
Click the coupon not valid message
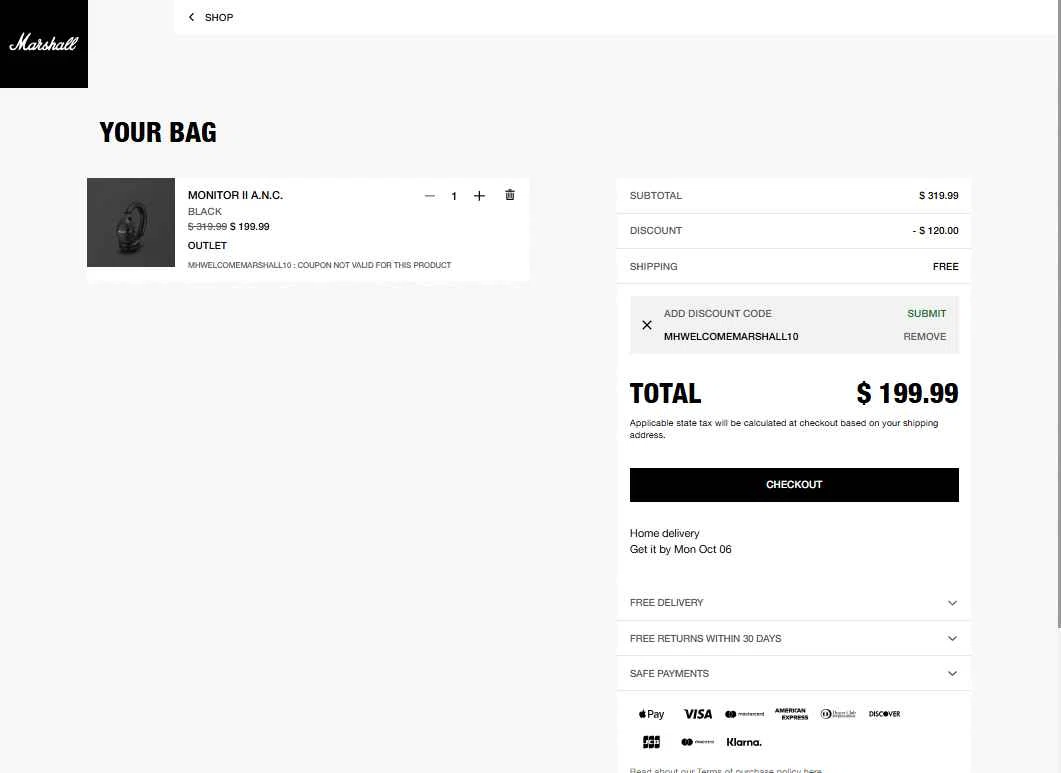coord(319,265)
